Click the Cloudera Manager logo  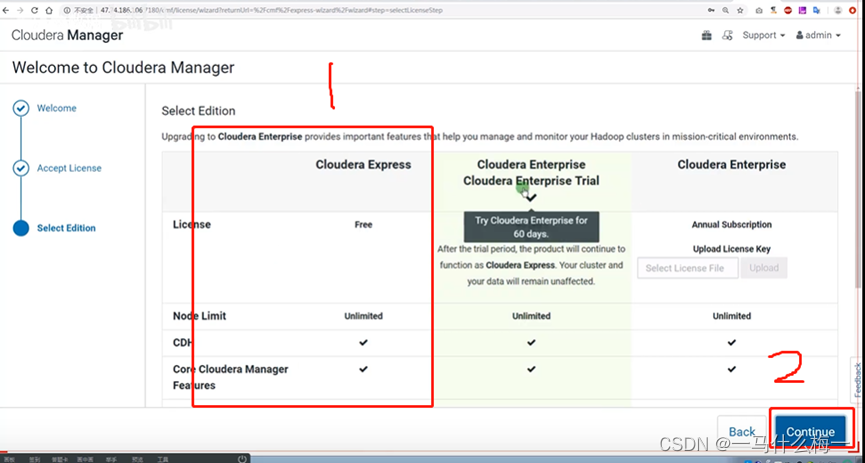67,35
